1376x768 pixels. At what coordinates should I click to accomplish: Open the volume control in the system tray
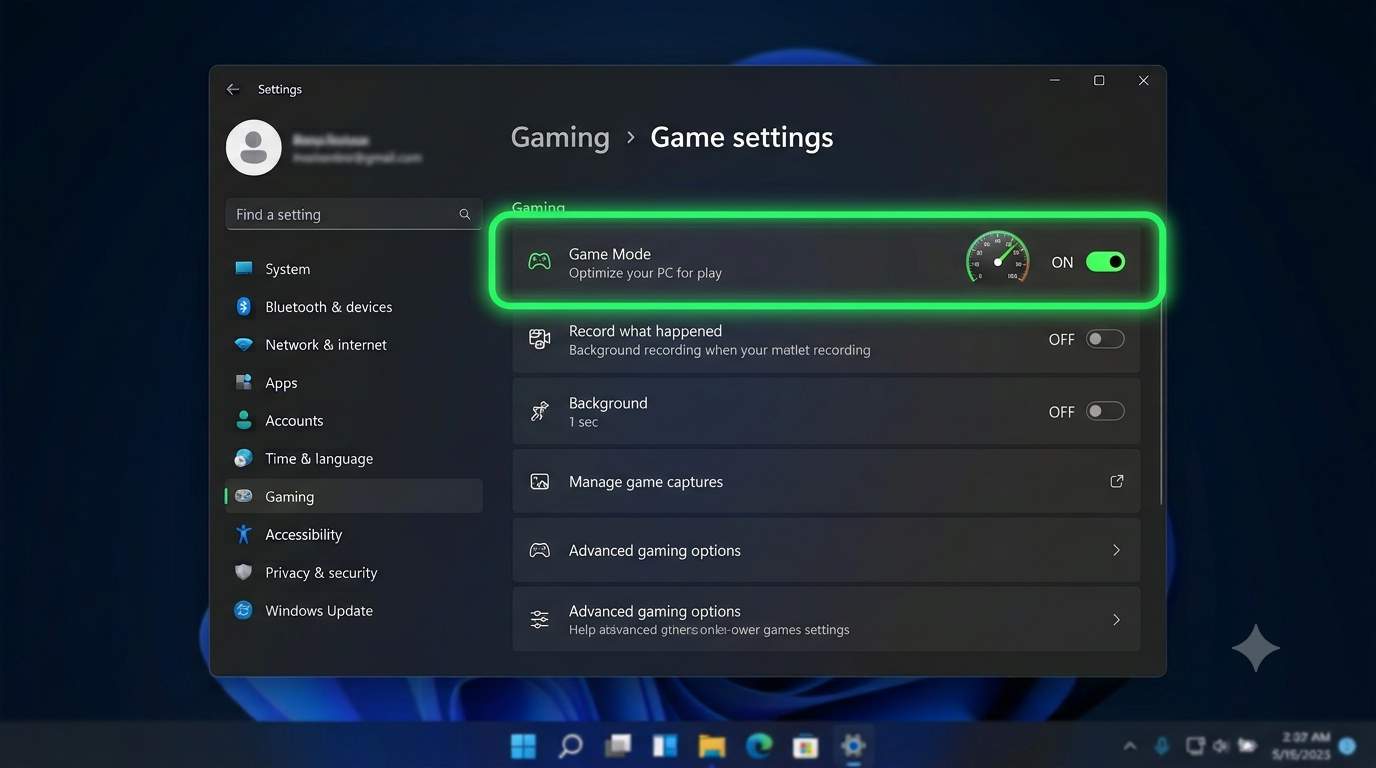click(1220, 746)
